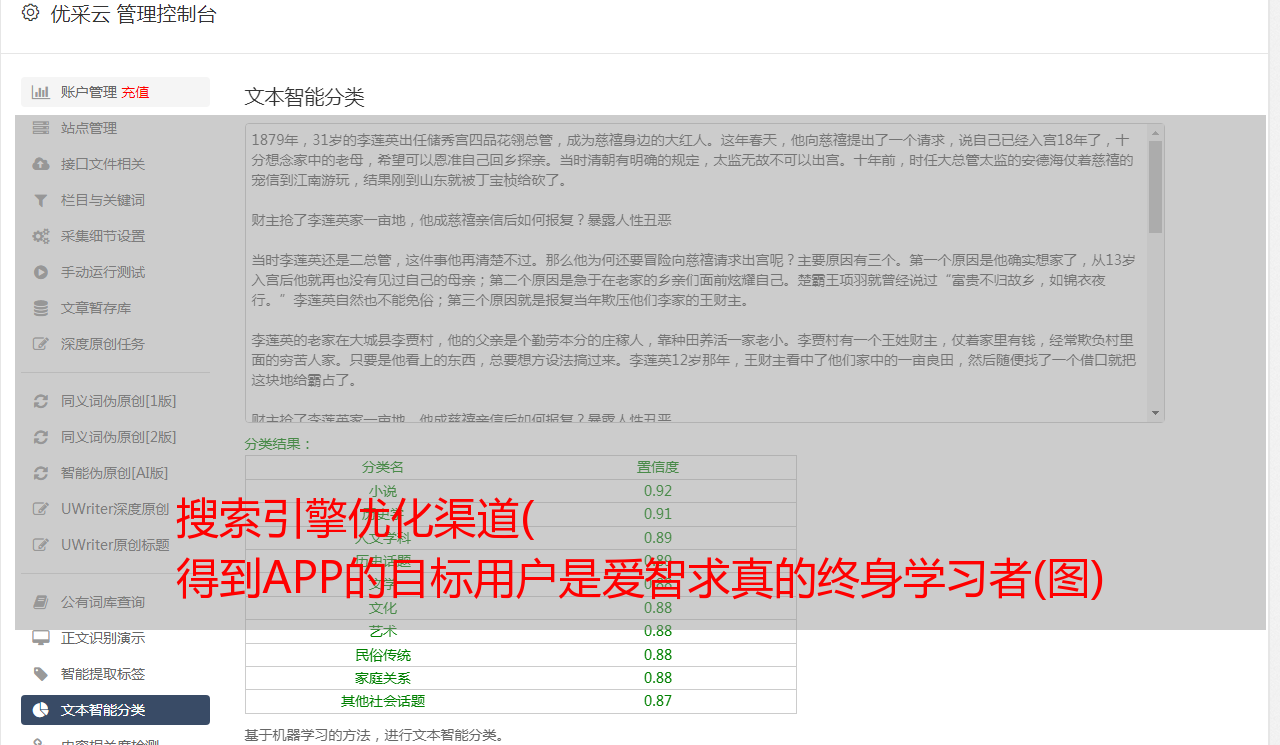The height and width of the screenshot is (745, 1280).
Task: Click the 0.88 value in the 家庭关系 row
Action: (658, 678)
